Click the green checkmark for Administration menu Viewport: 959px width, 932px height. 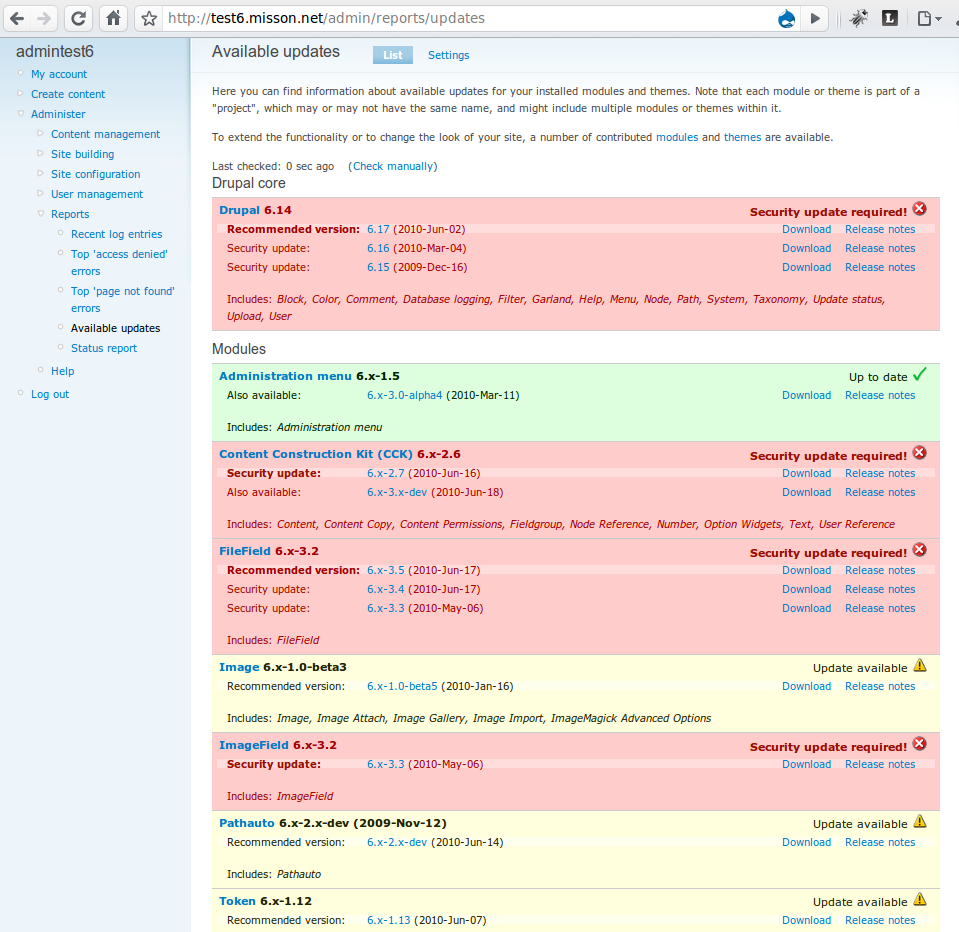[919, 374]
